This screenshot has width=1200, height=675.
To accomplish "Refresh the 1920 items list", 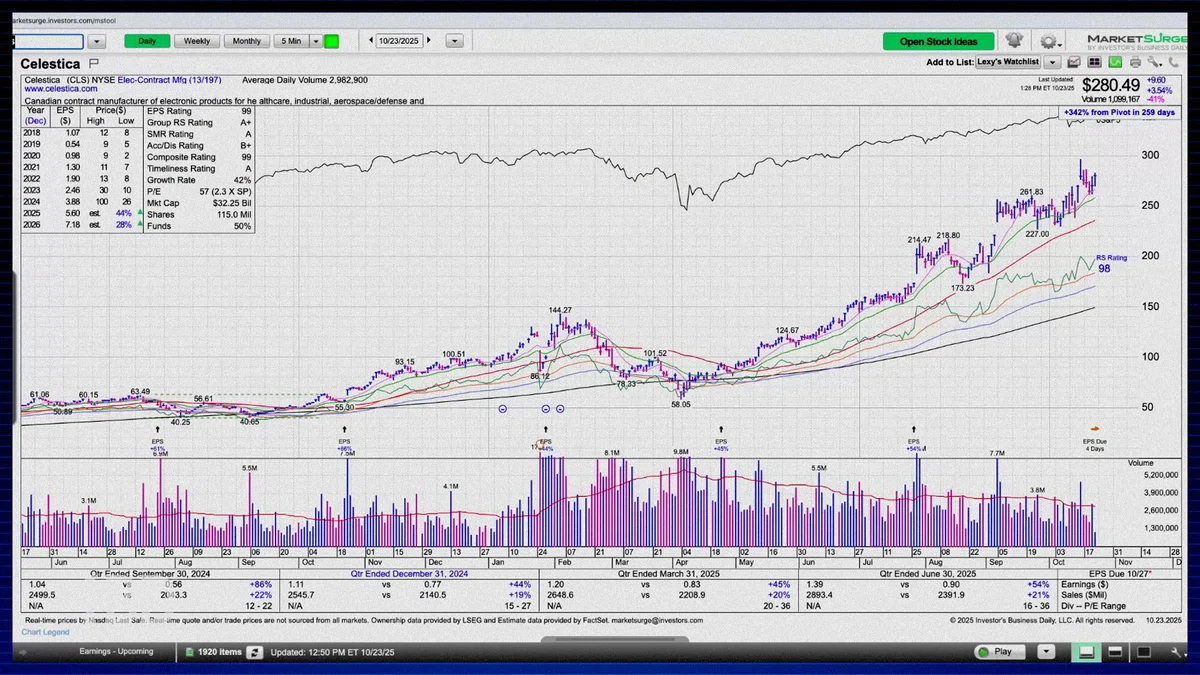I will 255,652.
